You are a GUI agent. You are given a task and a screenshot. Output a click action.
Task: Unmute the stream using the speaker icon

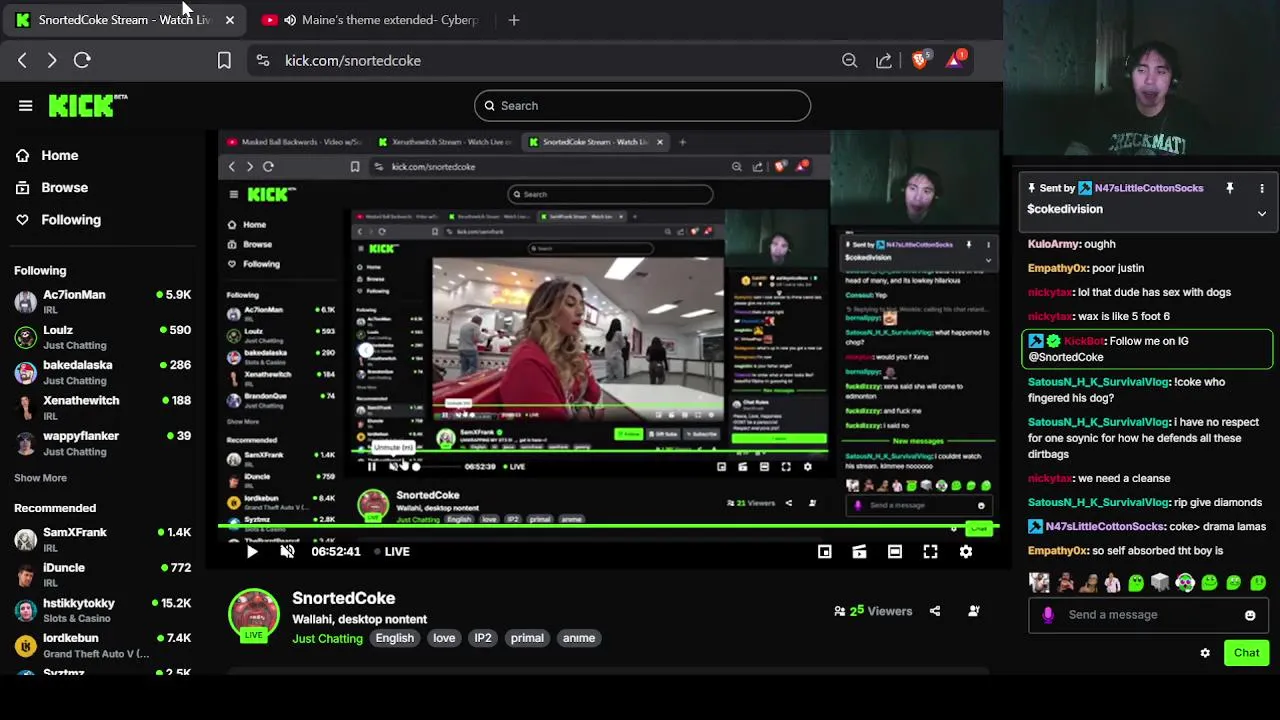pyautogui.click(x=287, y=551)
